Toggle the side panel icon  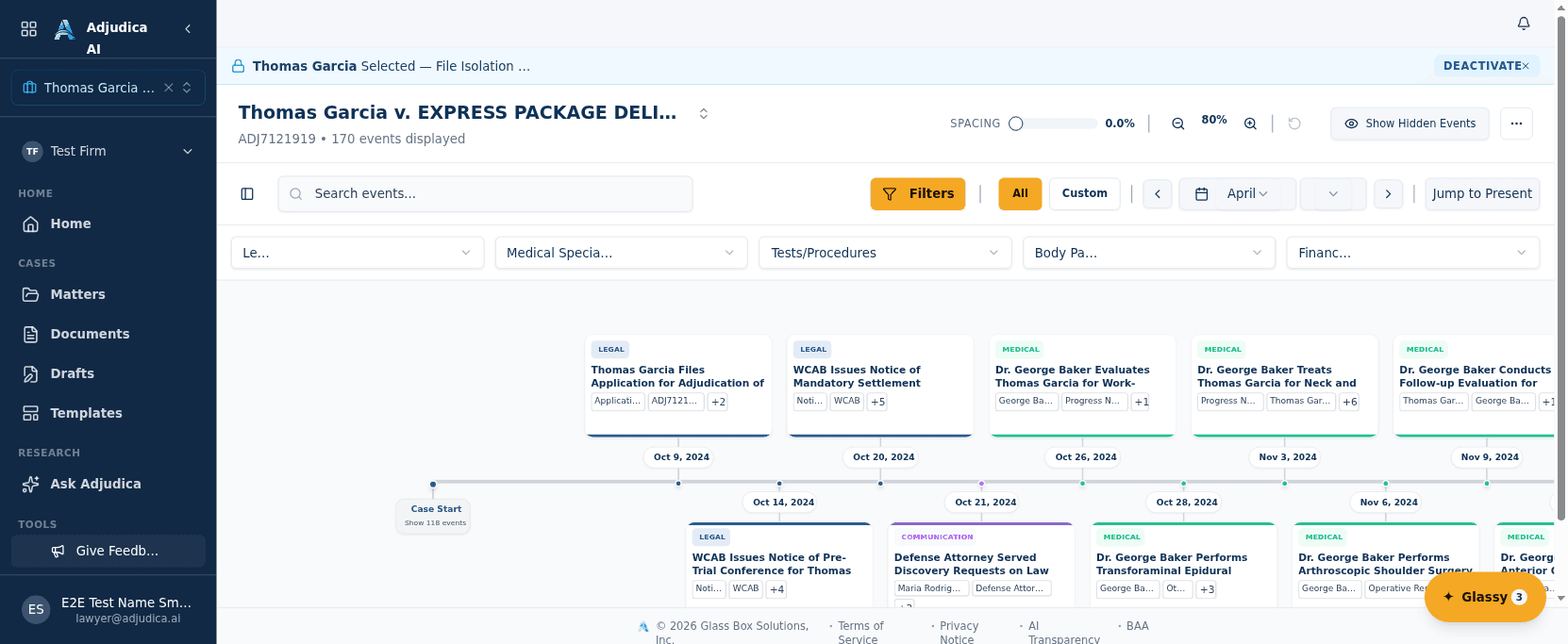247,193
